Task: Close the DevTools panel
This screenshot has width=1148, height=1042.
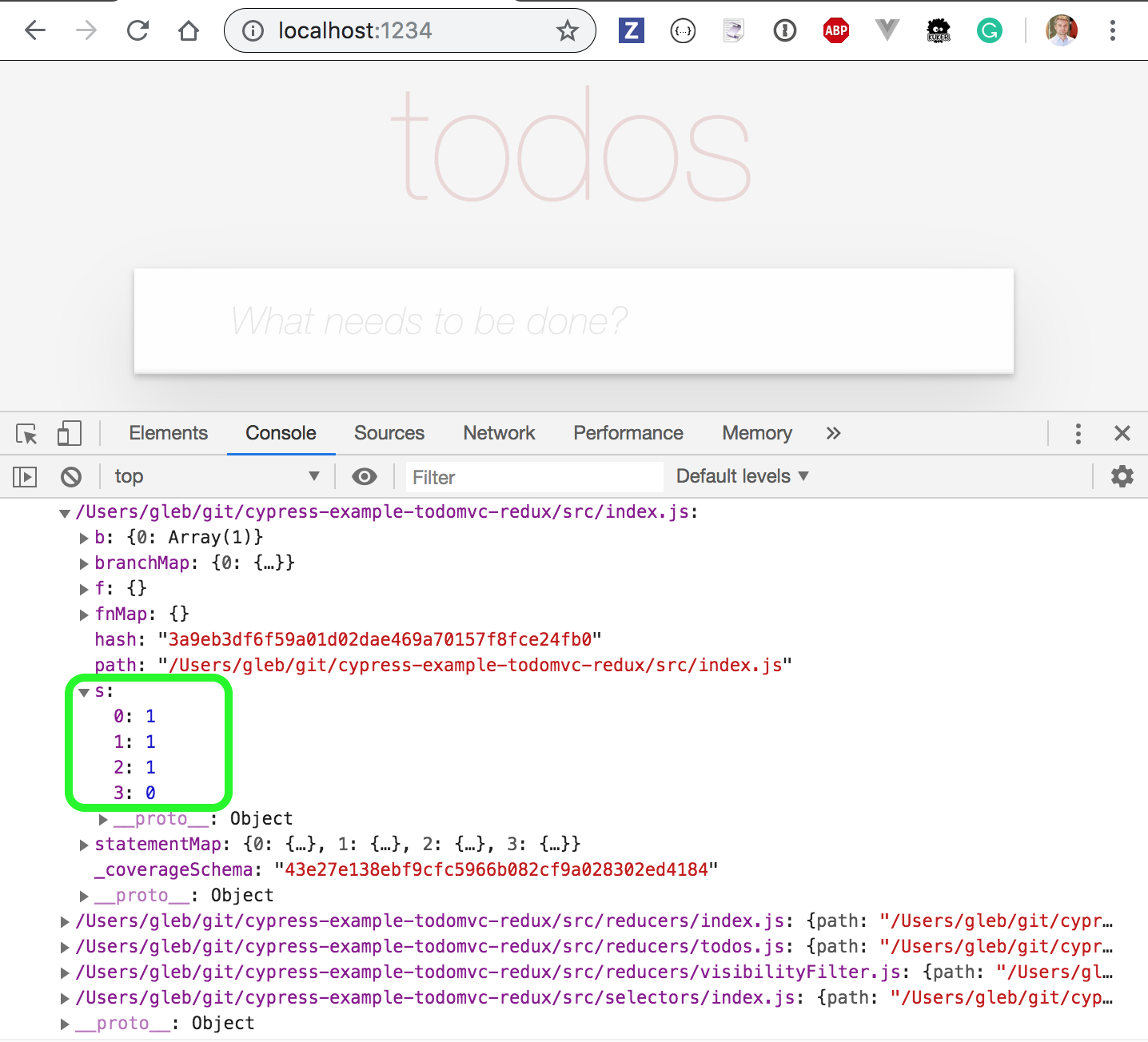Action: point(1122,433)
